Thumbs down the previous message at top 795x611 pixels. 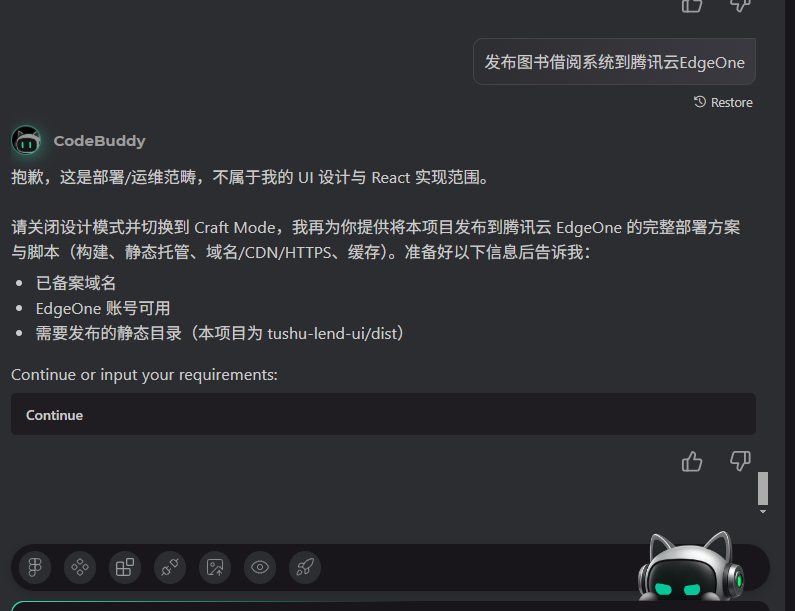pyautogui.click(x=740, y=6)
